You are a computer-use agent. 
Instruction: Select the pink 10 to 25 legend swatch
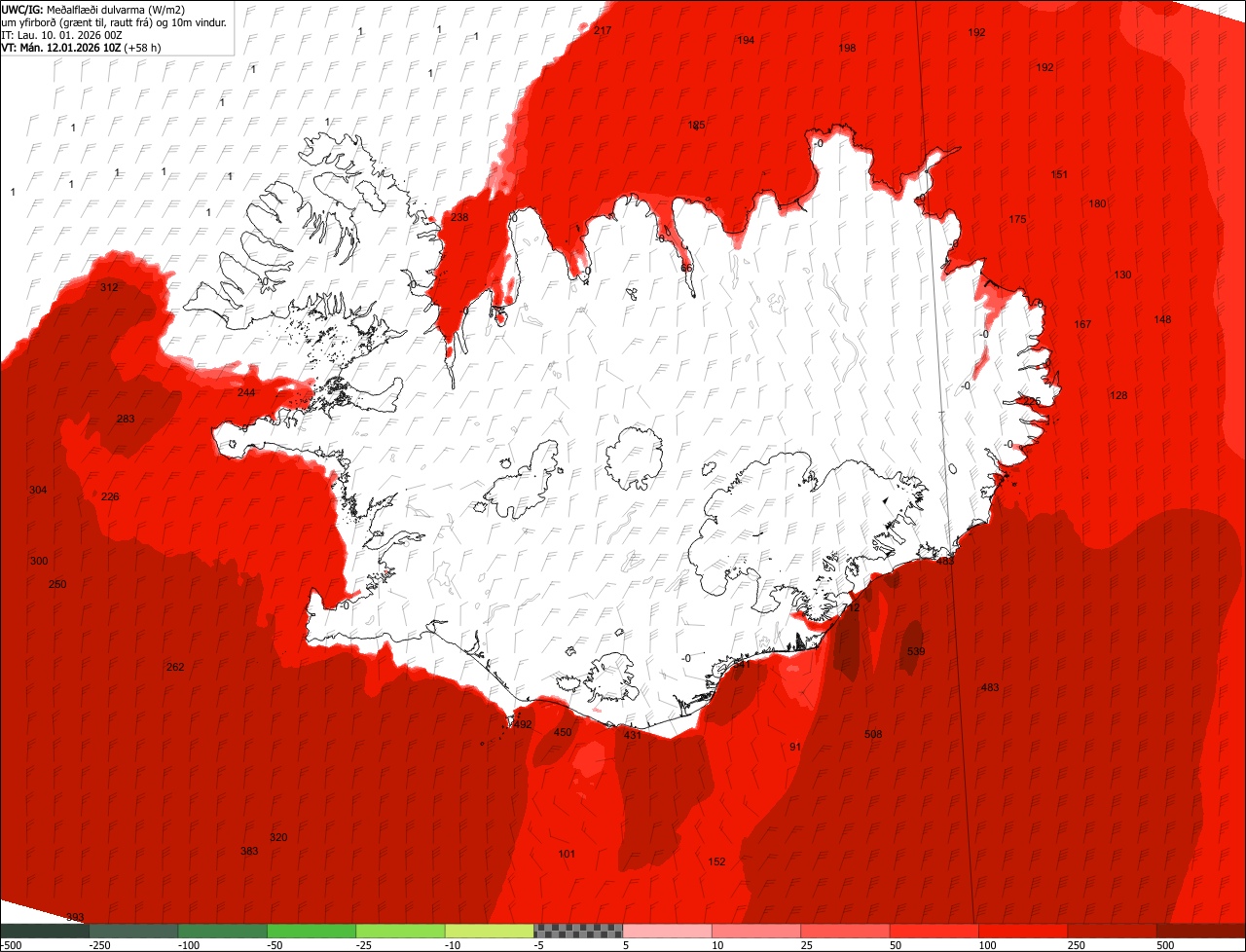pos(755,931)
